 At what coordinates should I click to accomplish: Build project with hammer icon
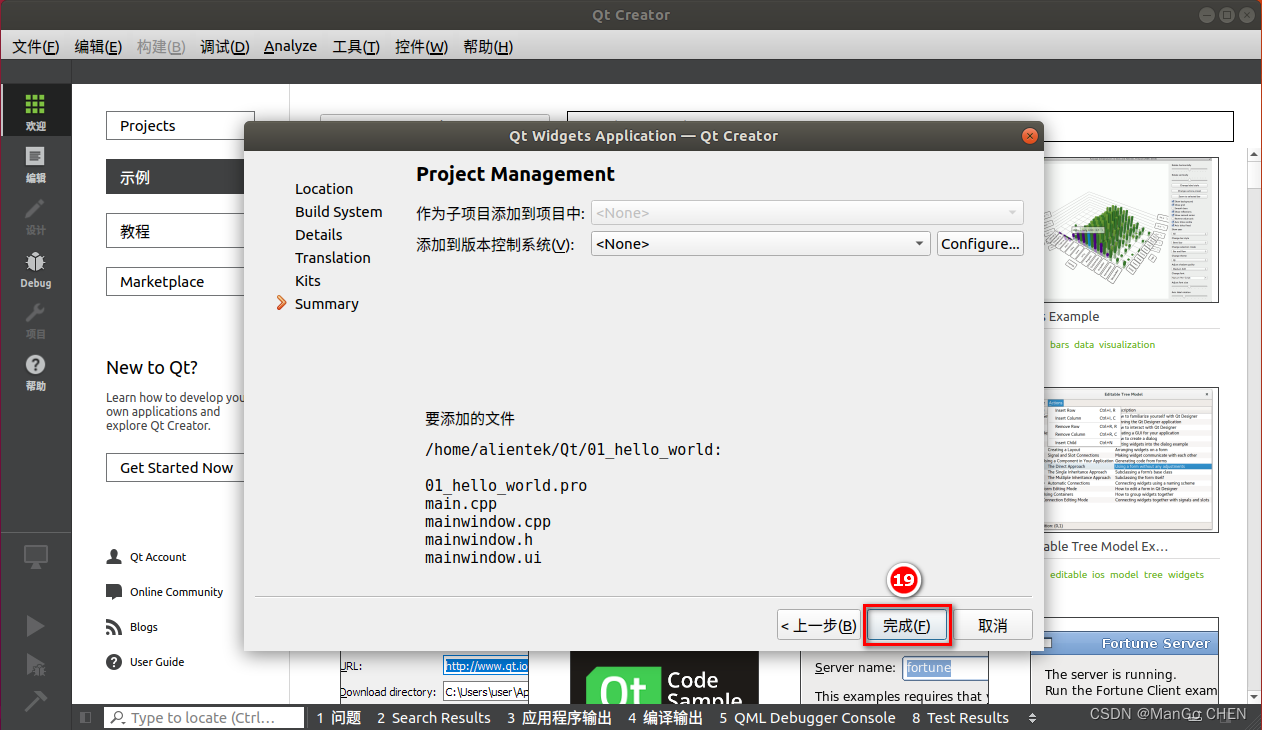pos(35,701)
